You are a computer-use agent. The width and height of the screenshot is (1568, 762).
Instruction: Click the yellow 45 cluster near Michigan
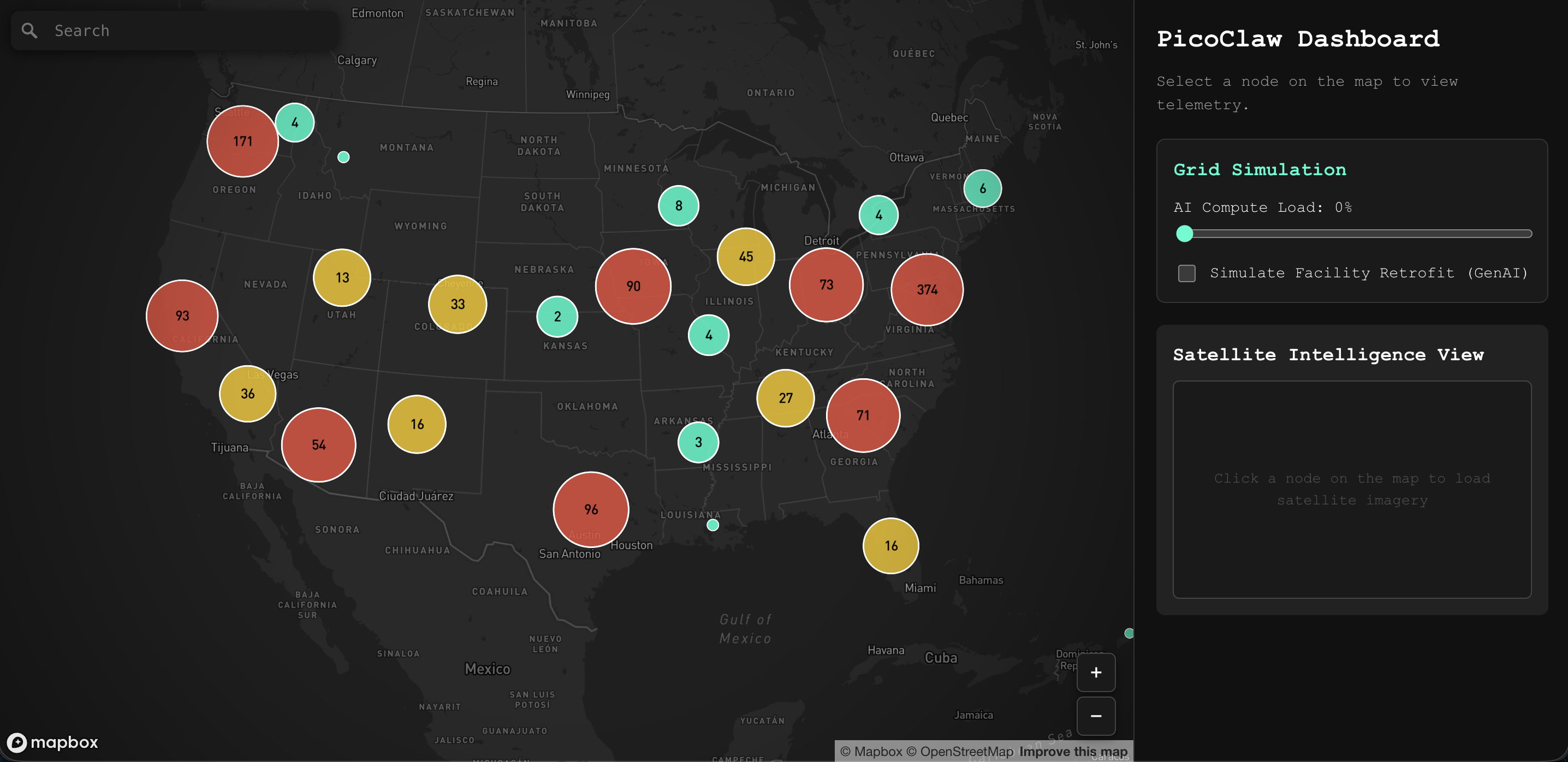pos(746,257)
